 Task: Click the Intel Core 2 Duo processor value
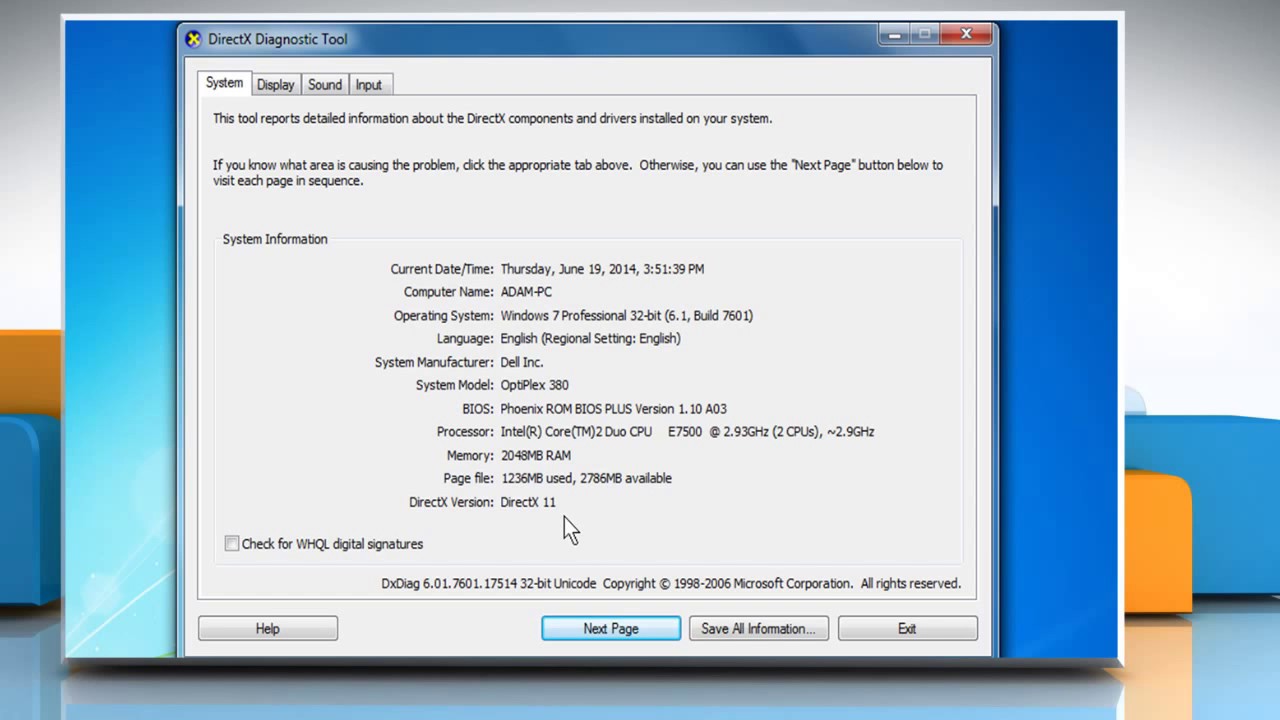688,432
